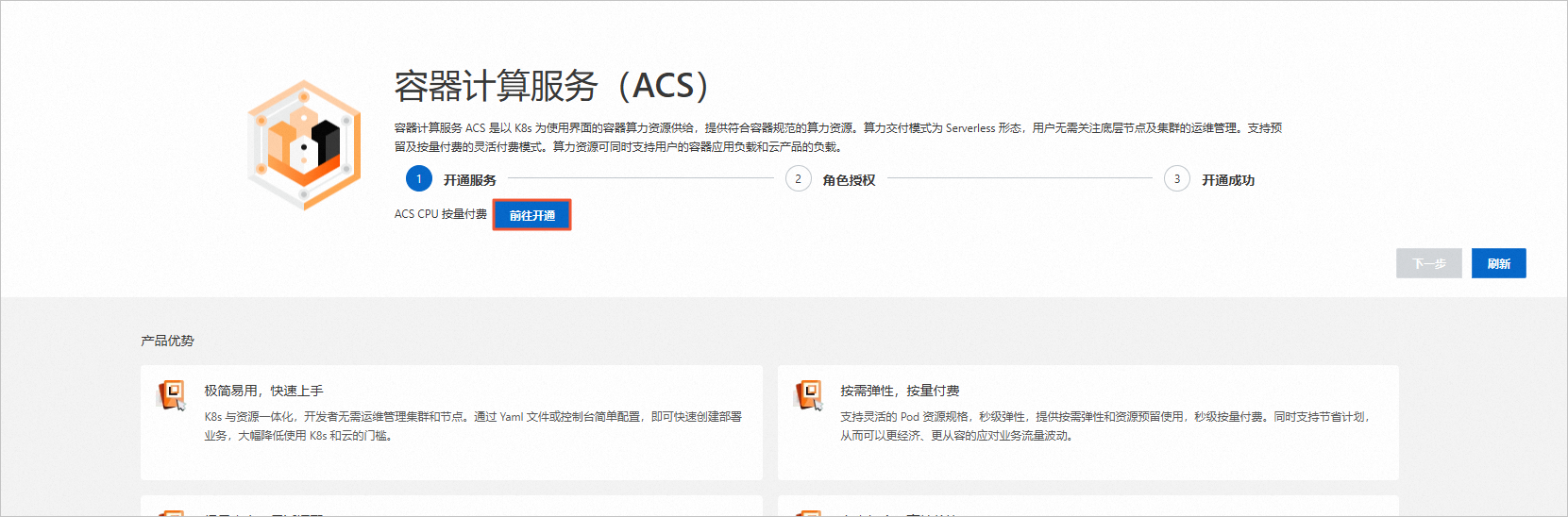The height and width of the screenshot is (517, 1568).
Task: Select step 1 circle 开通服务
Action: [419, 178]
